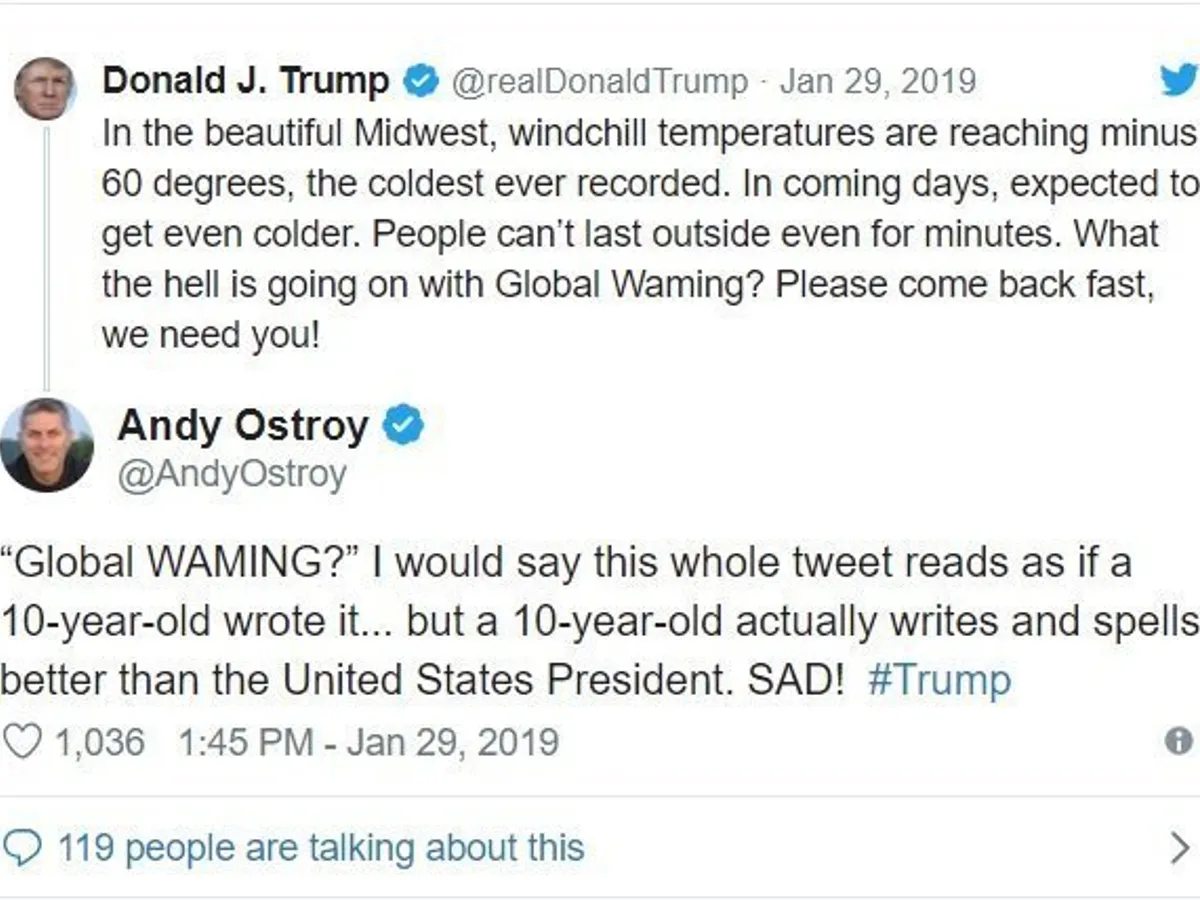Click the Jan 29, 2019 date on Trump's tweet
The width and height of the screenshot is (1200, 900).
pos(877,82)
